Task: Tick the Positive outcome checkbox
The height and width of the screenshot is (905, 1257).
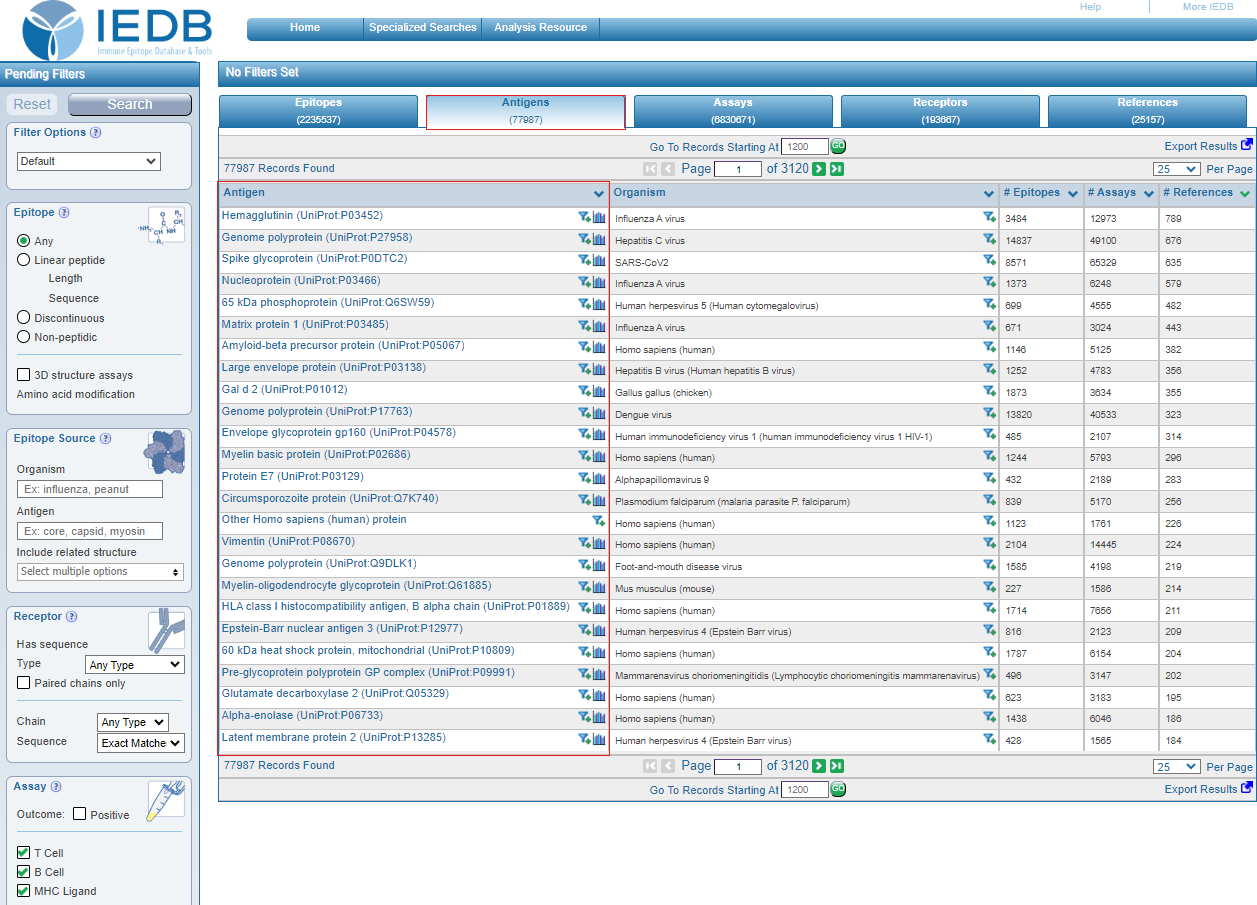Action: (80, 814)
